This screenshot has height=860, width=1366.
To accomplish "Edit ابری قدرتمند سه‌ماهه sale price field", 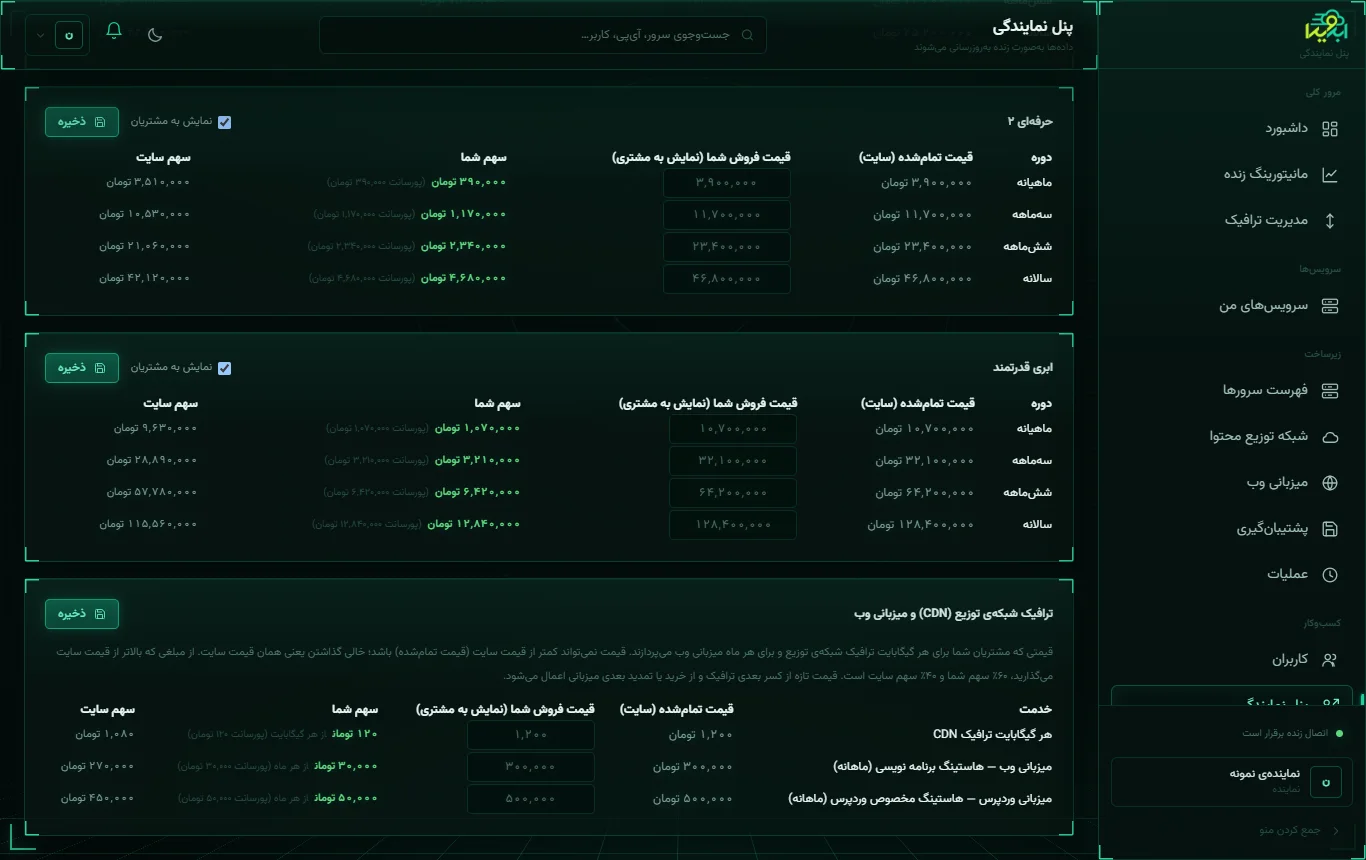I will [x=733, y=461].
